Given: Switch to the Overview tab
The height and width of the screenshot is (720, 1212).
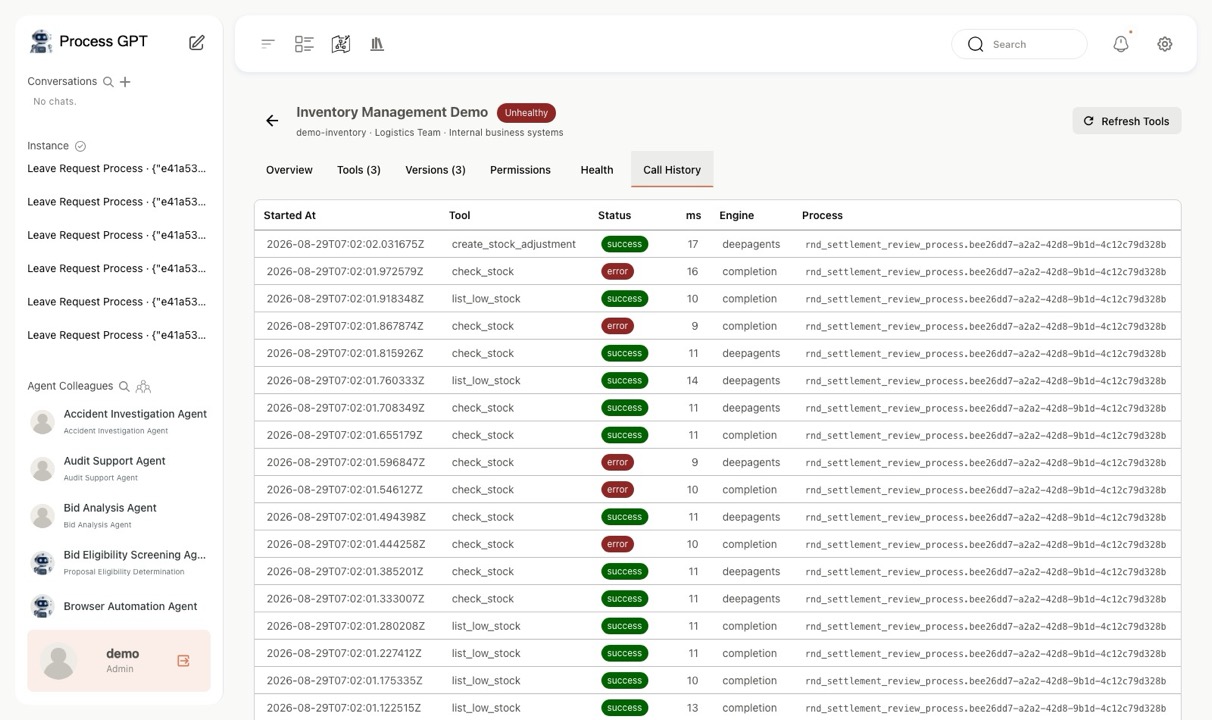Looking at the screenshot, I should tap(289, 170).
